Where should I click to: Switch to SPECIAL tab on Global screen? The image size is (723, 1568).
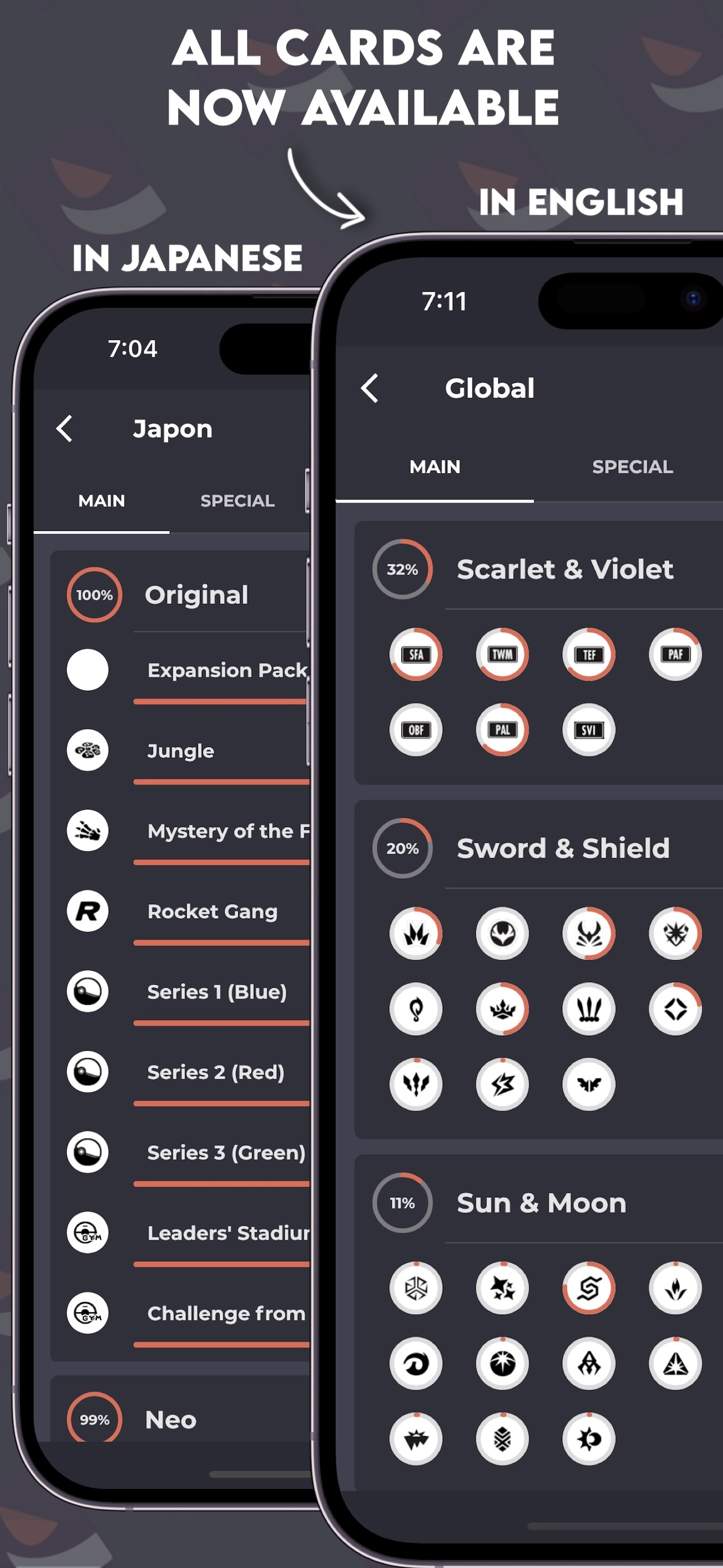coord(632,467)
